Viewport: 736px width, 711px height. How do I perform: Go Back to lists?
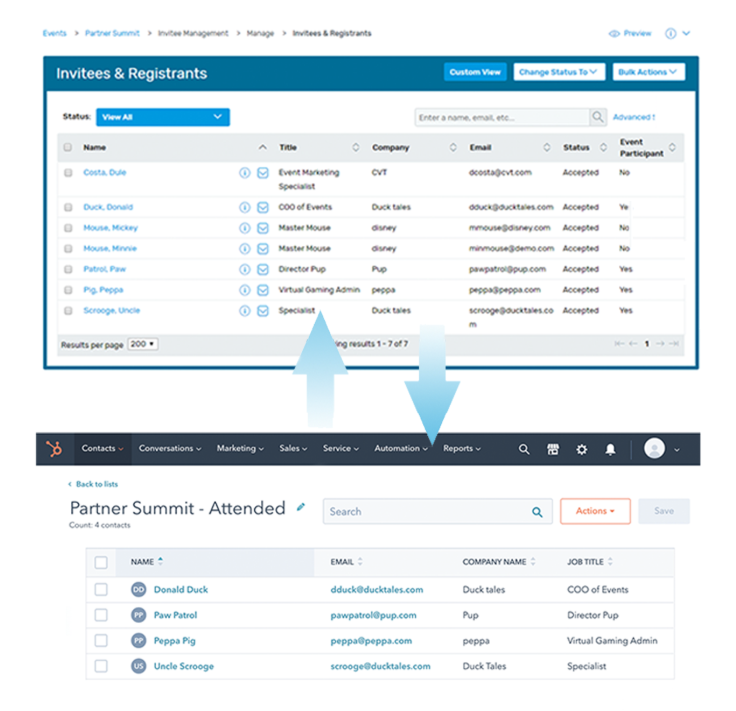pyautogui.click(x=93, y=484)
